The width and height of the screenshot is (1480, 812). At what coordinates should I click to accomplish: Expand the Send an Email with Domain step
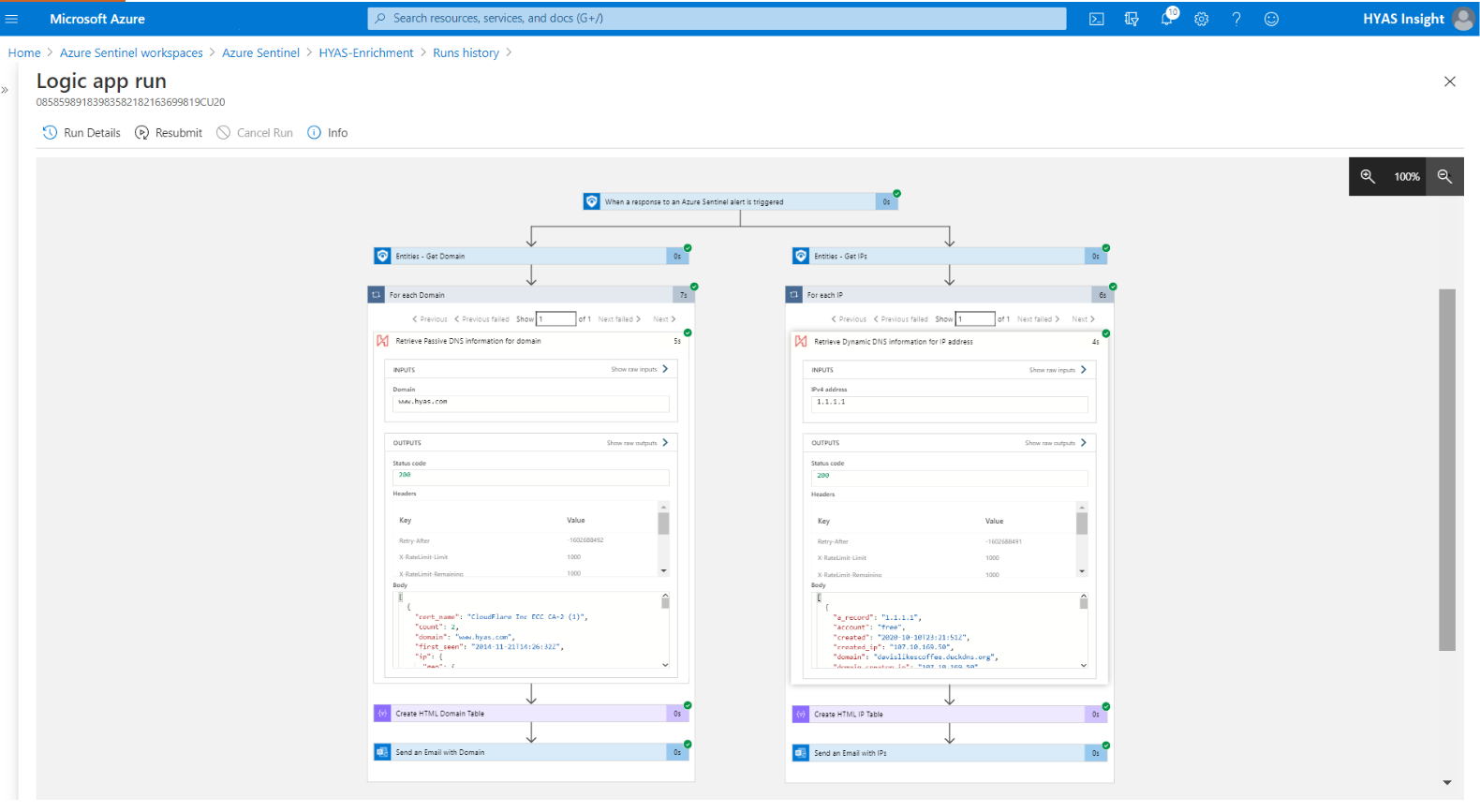point(531,752)
